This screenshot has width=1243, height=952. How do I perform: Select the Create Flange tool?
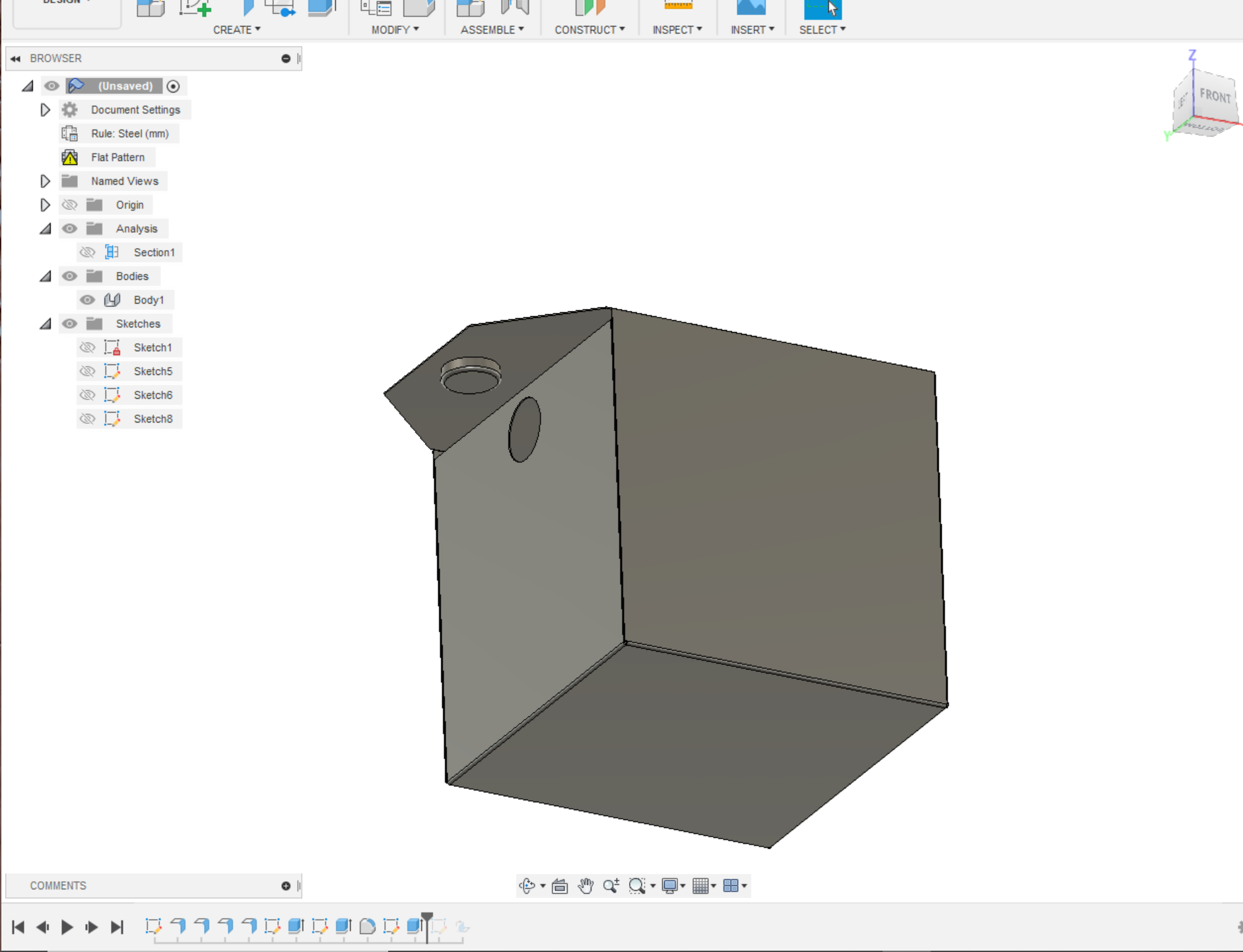[x=151, y=8]
